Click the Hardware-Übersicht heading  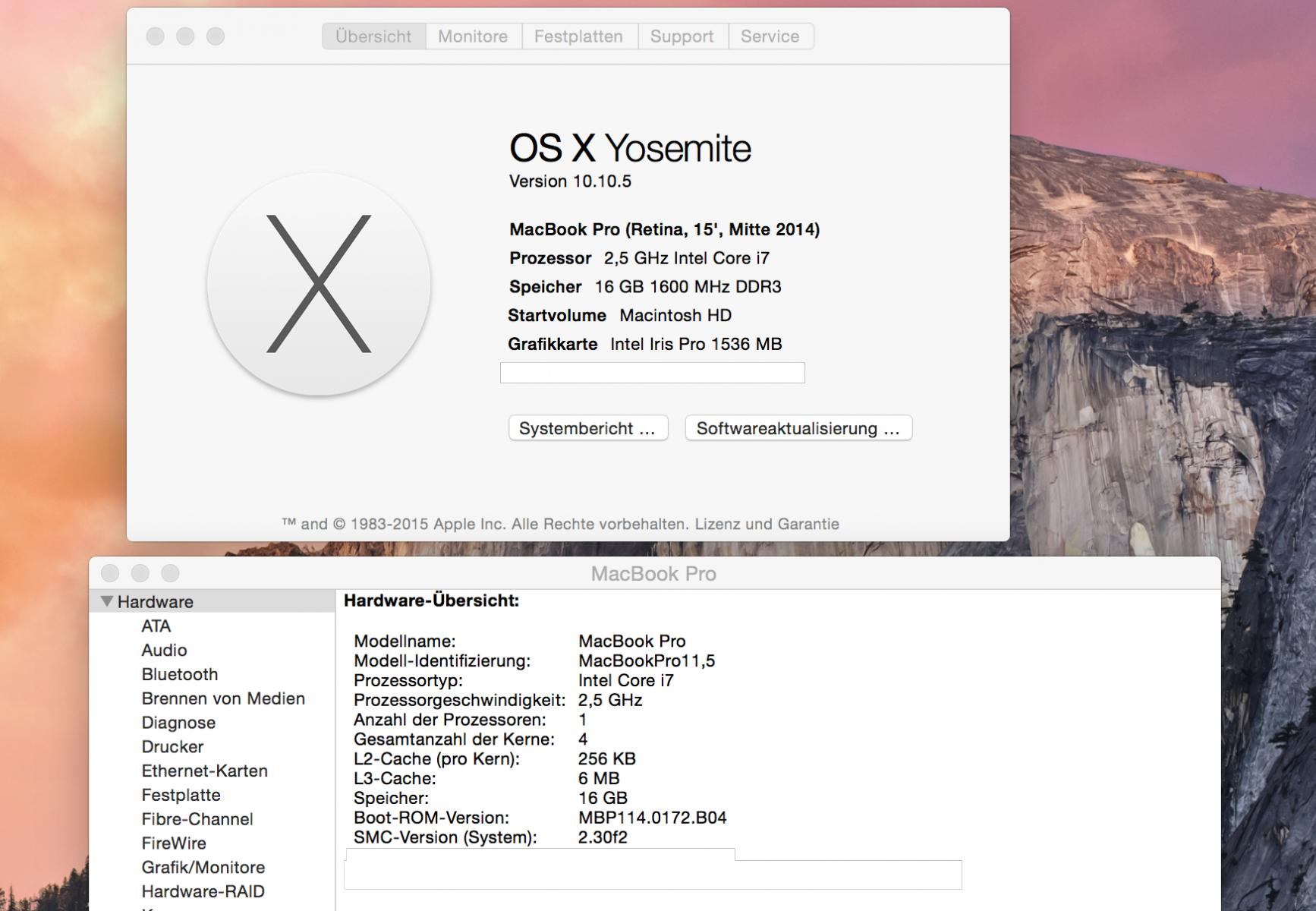coord(432,601)
